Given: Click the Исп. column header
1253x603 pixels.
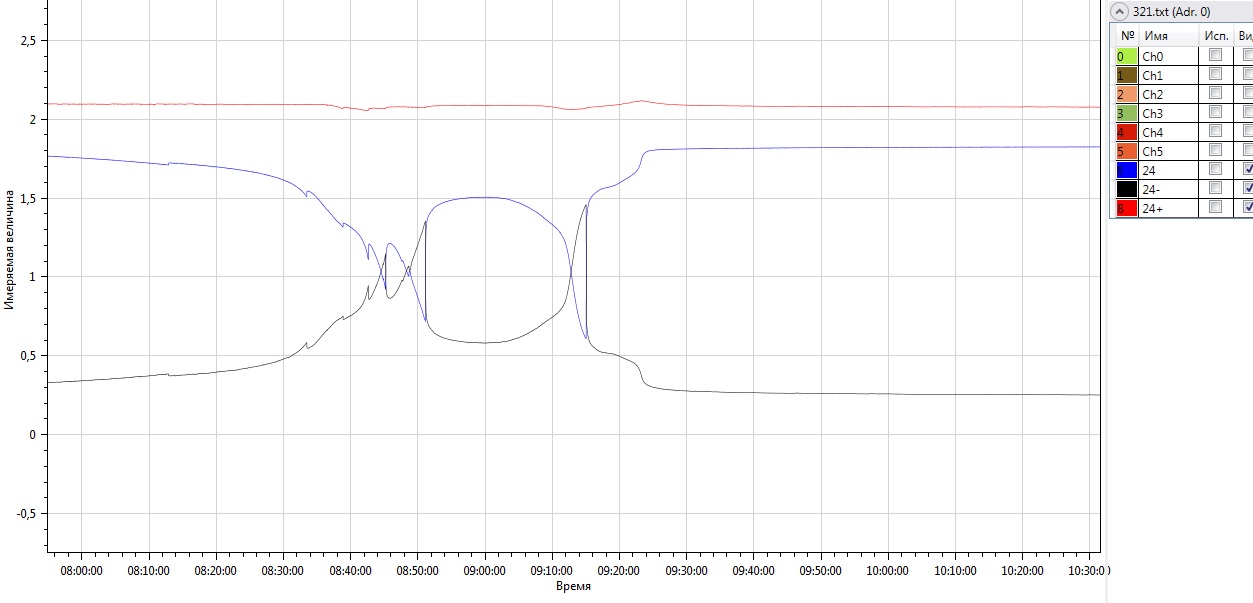Looking at the screenshot, I should click(x=1216, y=35).
